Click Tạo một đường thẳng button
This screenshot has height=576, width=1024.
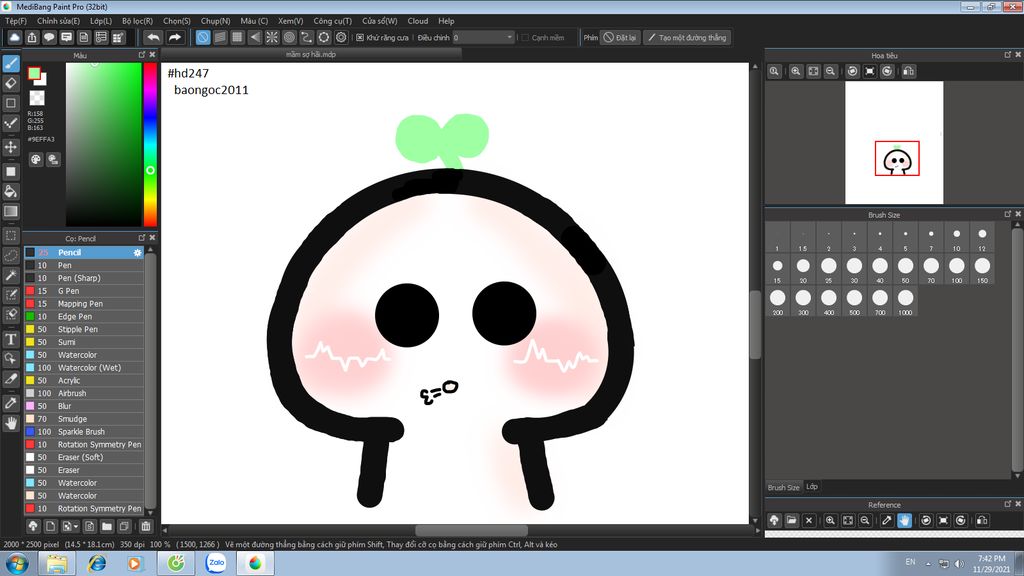[x=687, y=37]
